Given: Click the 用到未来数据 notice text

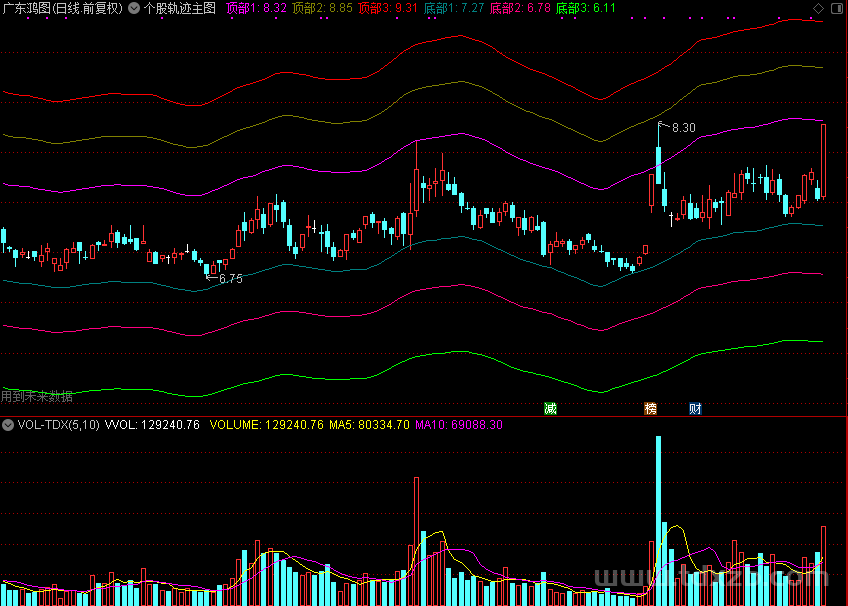Looking at the screenshot, I should (37, 397).
